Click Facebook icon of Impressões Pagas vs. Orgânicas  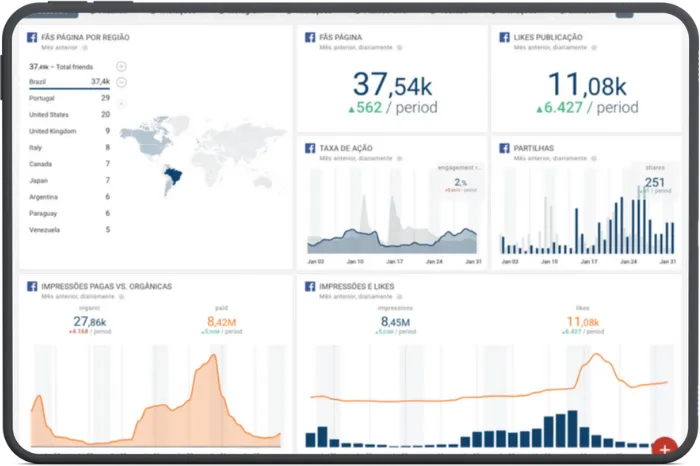coord(32,286)
